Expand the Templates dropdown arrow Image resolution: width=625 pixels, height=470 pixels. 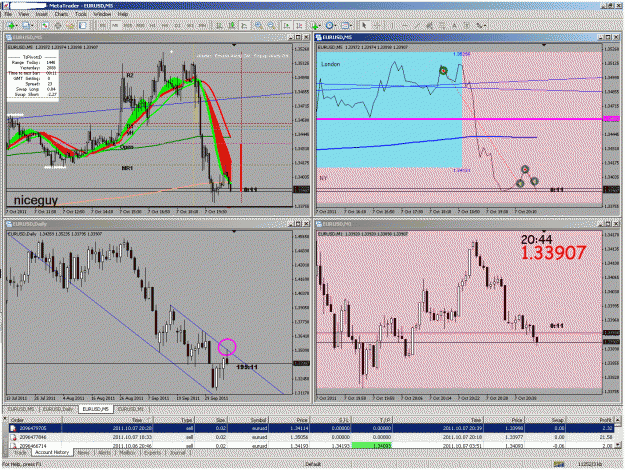pyautogui.click(x=351, y=26)
